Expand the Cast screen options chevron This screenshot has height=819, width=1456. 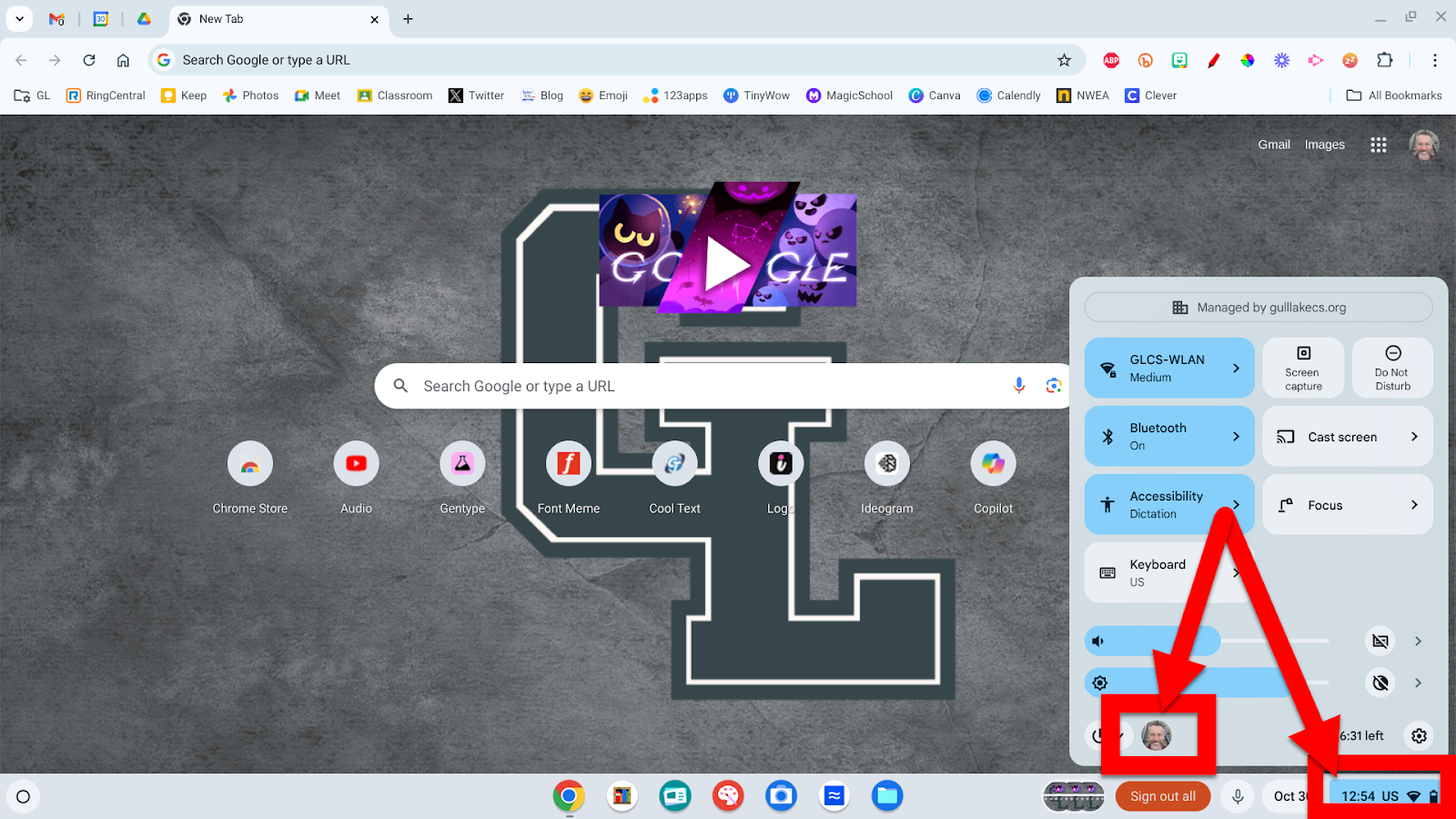click(1414, 437)
